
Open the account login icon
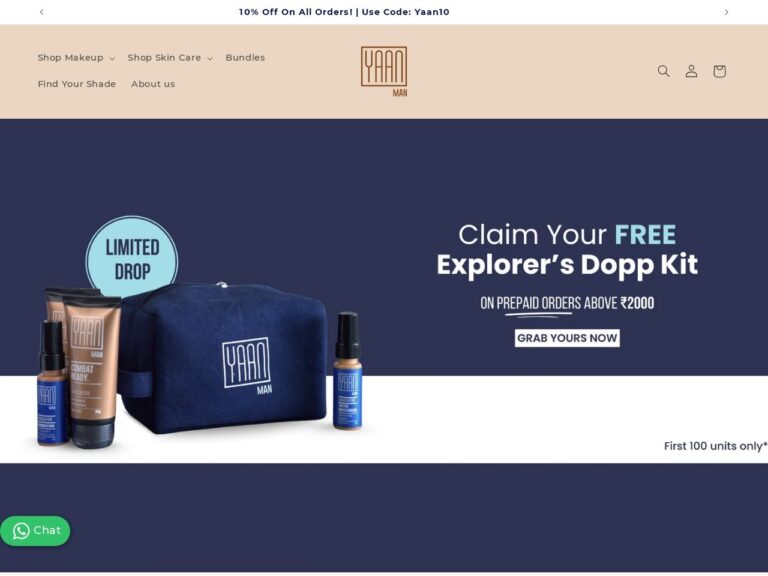(x=691, y=71)
